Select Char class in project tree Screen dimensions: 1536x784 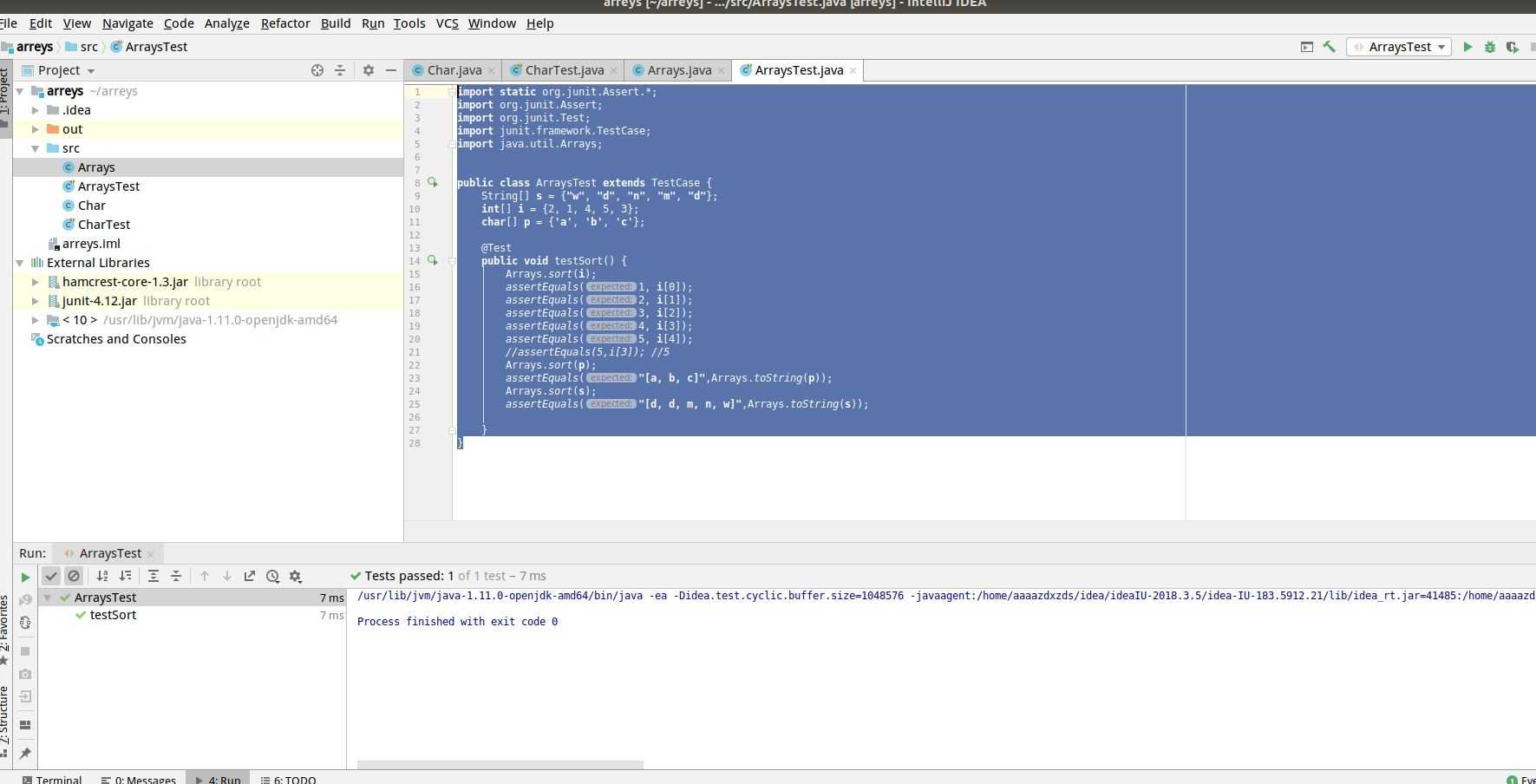tap(91, 206)
